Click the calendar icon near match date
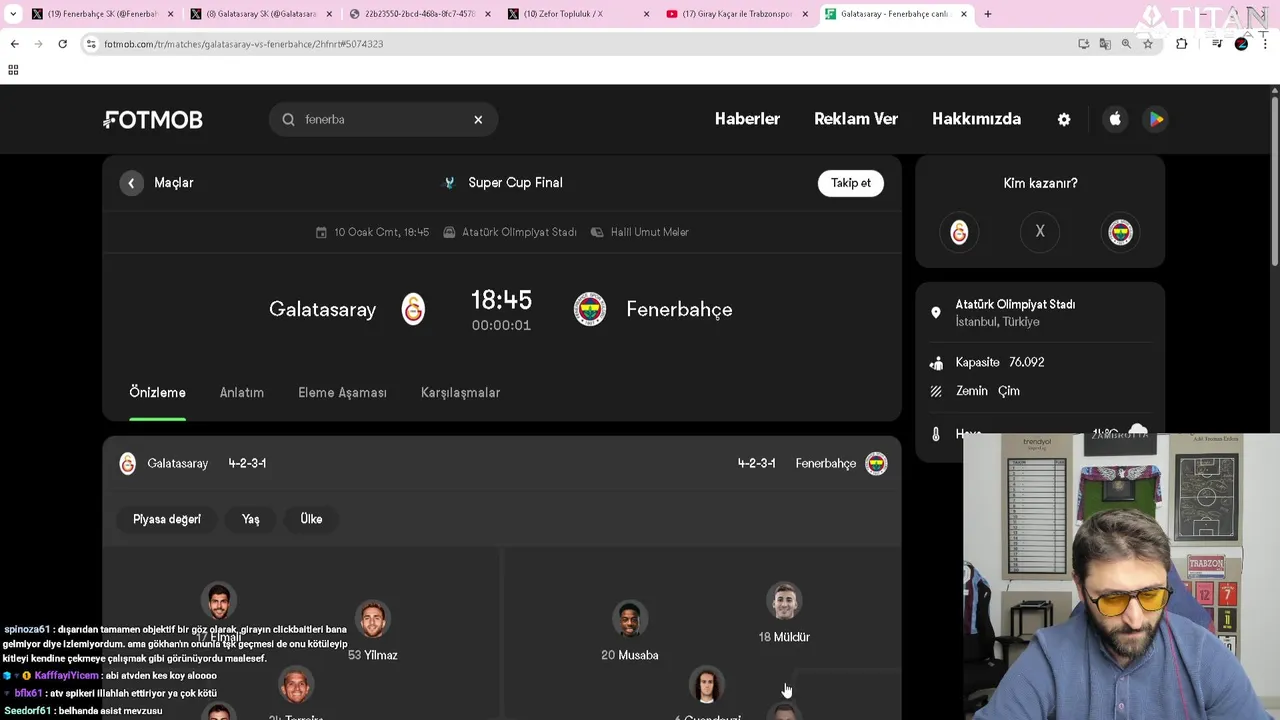1280x720 pixels. pos(321,232)
